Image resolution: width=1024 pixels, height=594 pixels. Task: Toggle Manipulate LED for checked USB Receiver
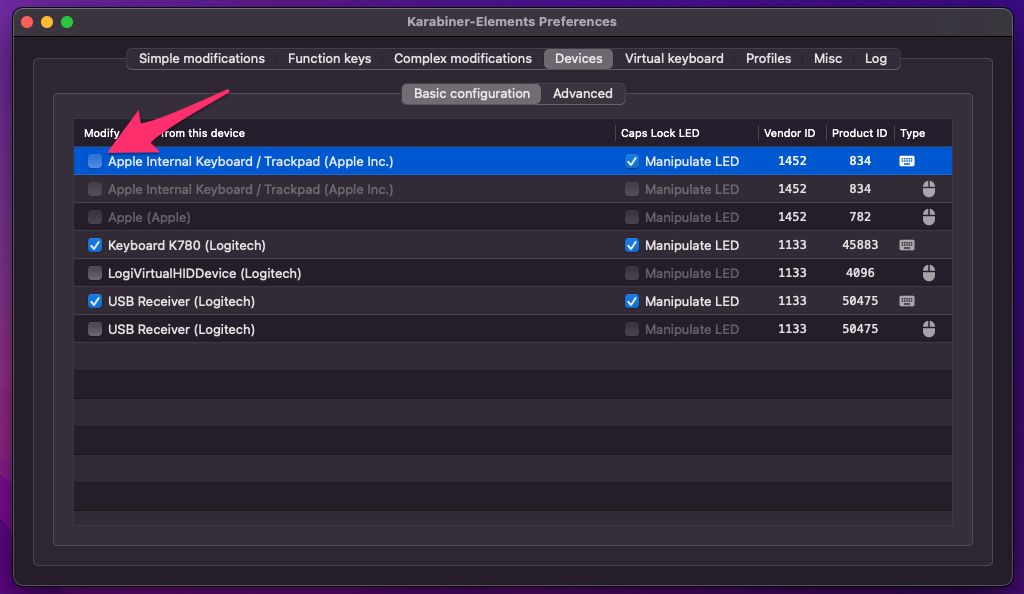coord(632,301)
